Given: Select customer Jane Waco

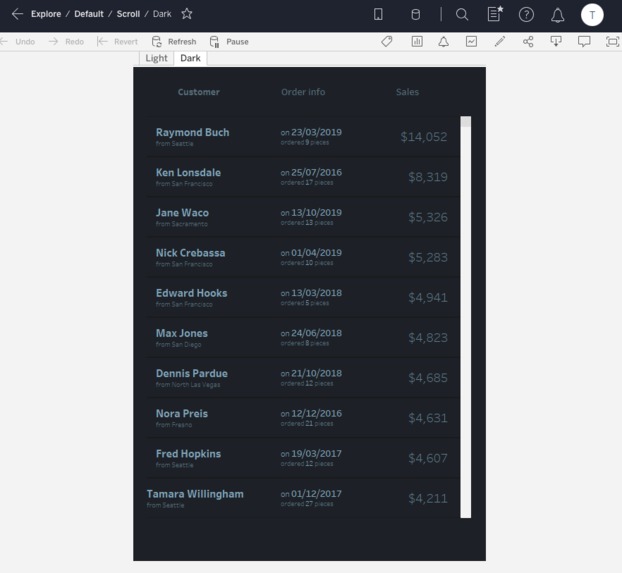Looking at the screenshot, I should pyautogui.click(x=182, y=213).
